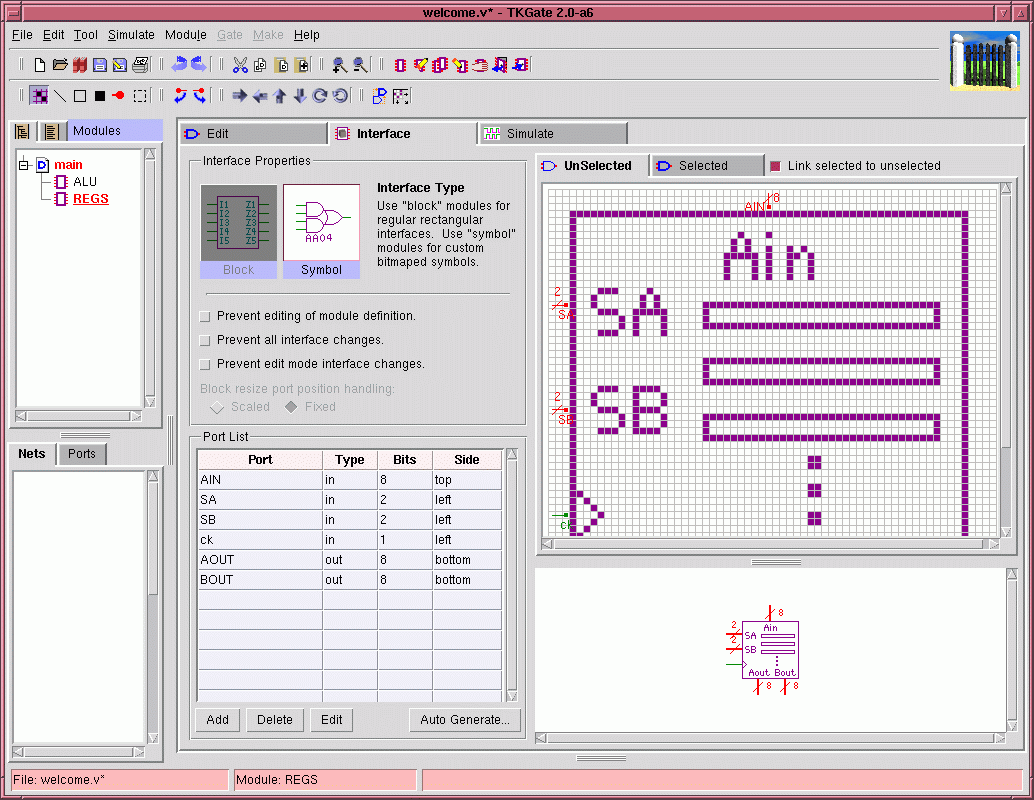Click the Cut scissors icon

(240, 65)
